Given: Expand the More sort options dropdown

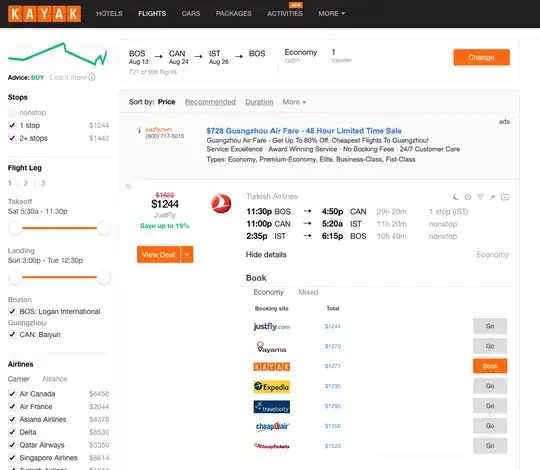Looking at the screenshot, I should pyautogui.click(x=294, y=102).
